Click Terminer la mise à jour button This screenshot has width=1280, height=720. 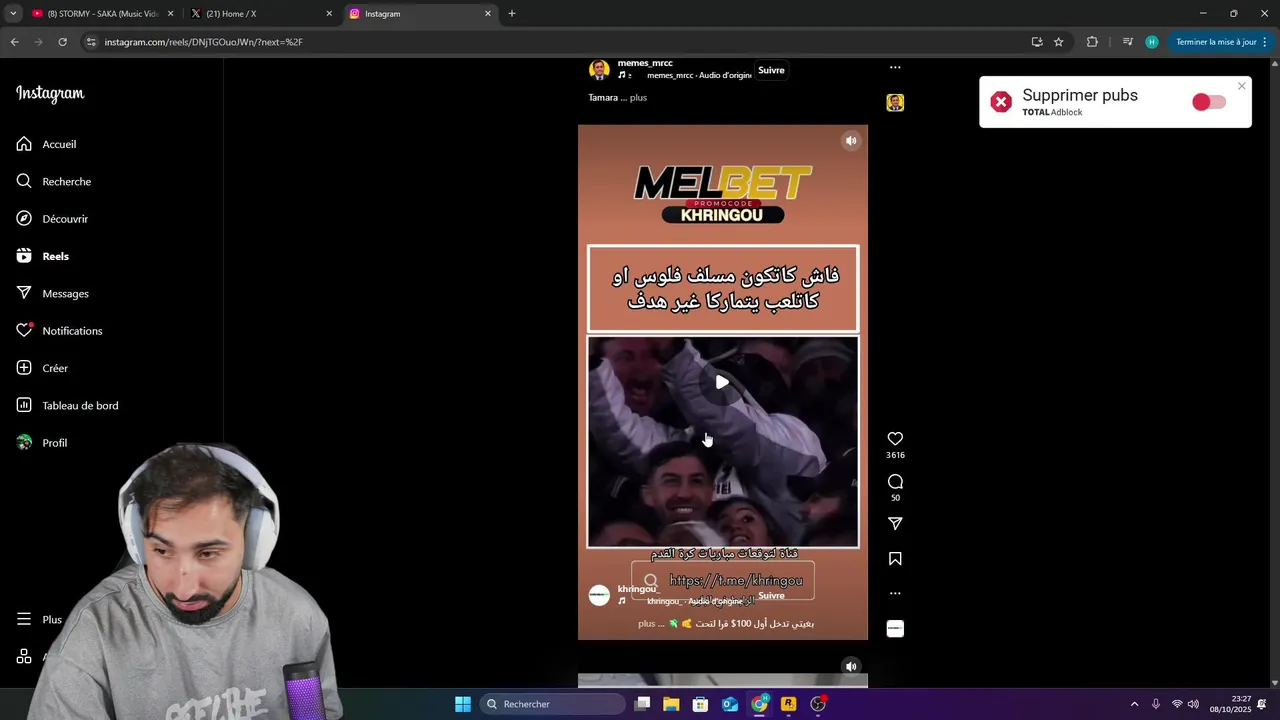click(x=1216, y=42)
